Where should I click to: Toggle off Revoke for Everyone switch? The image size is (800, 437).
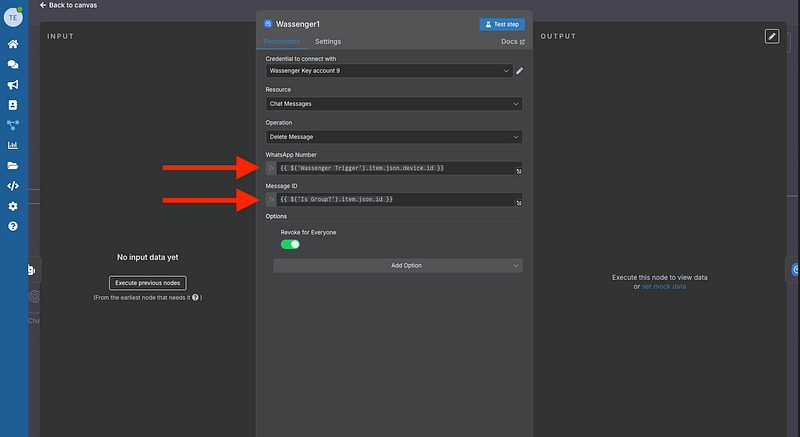[x=290, y=244]
